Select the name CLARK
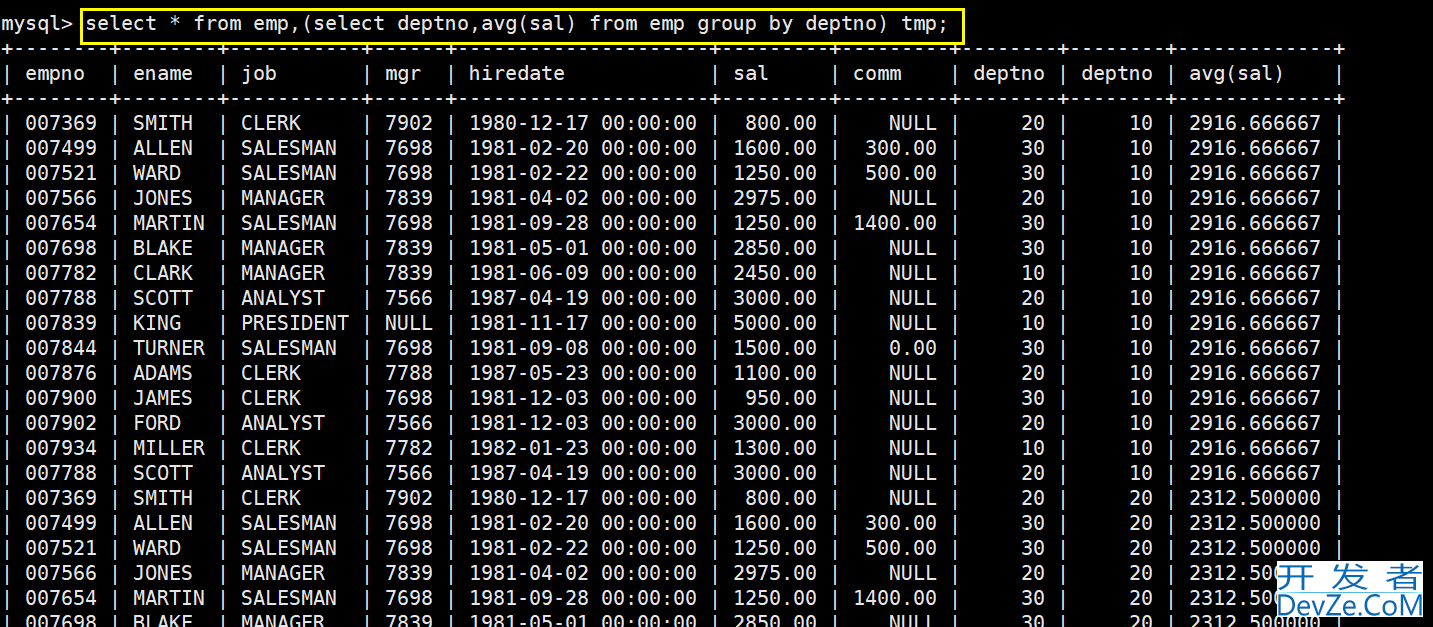1433x627 pixels. pyautogui.click(x=163, y=273)
